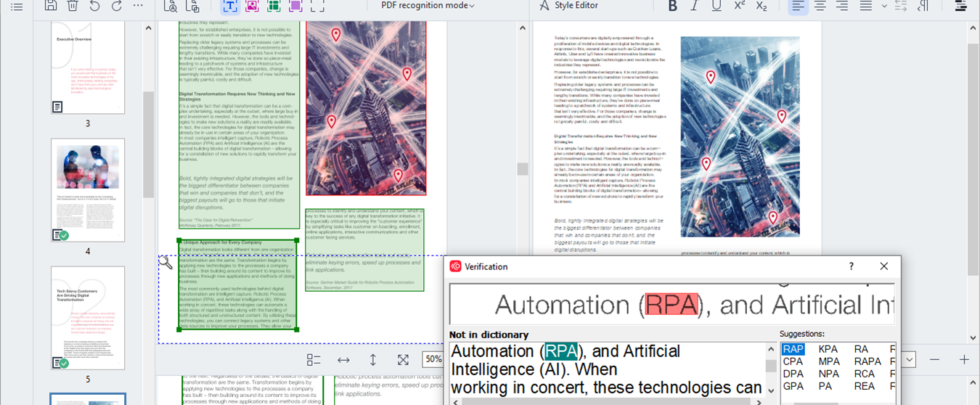980x405 pixels.
Task: Toggle Italic formatting
Action: (694, 6)
